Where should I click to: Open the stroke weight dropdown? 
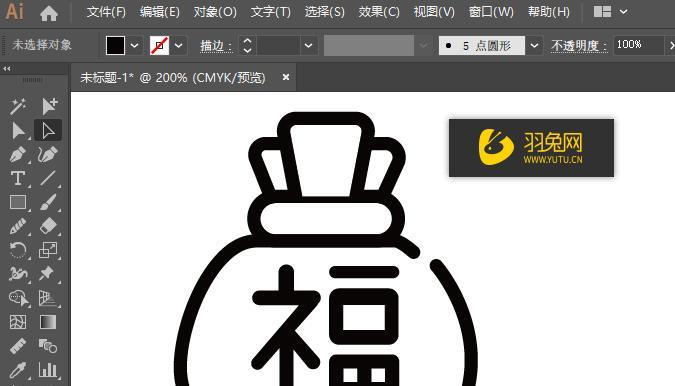[308, 46]
